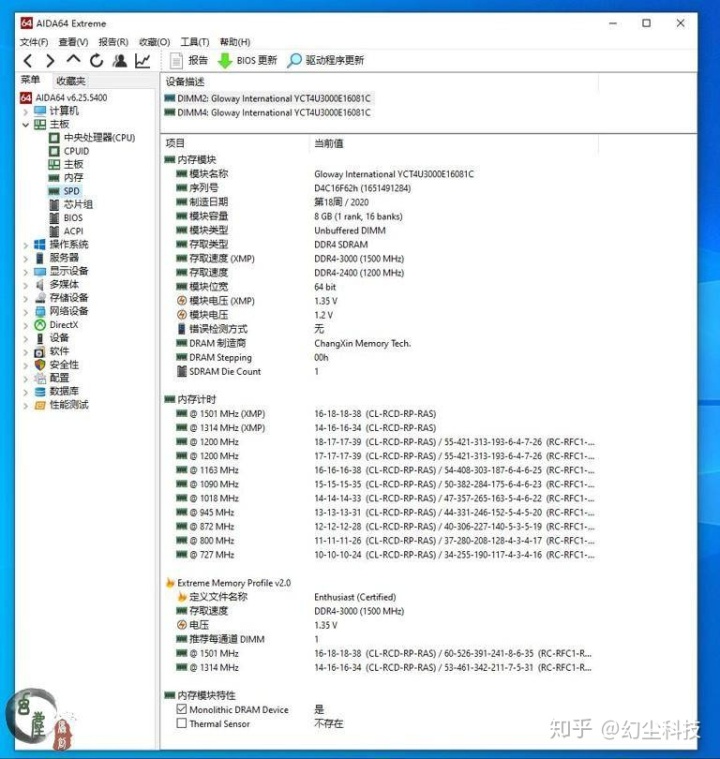Open the 报告(R) menu

click(113, 42)
